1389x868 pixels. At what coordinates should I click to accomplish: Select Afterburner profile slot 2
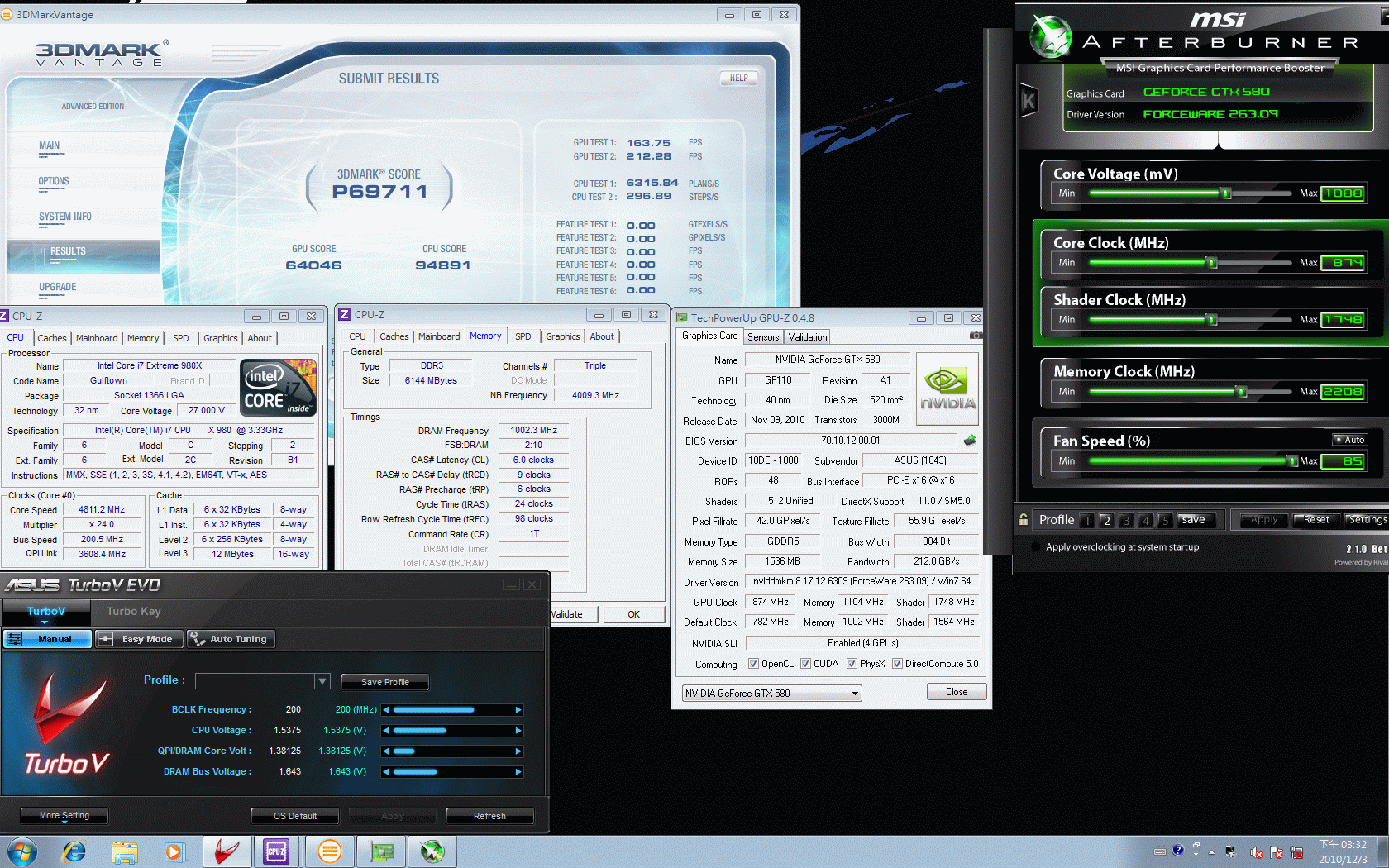pos(1106,520)
